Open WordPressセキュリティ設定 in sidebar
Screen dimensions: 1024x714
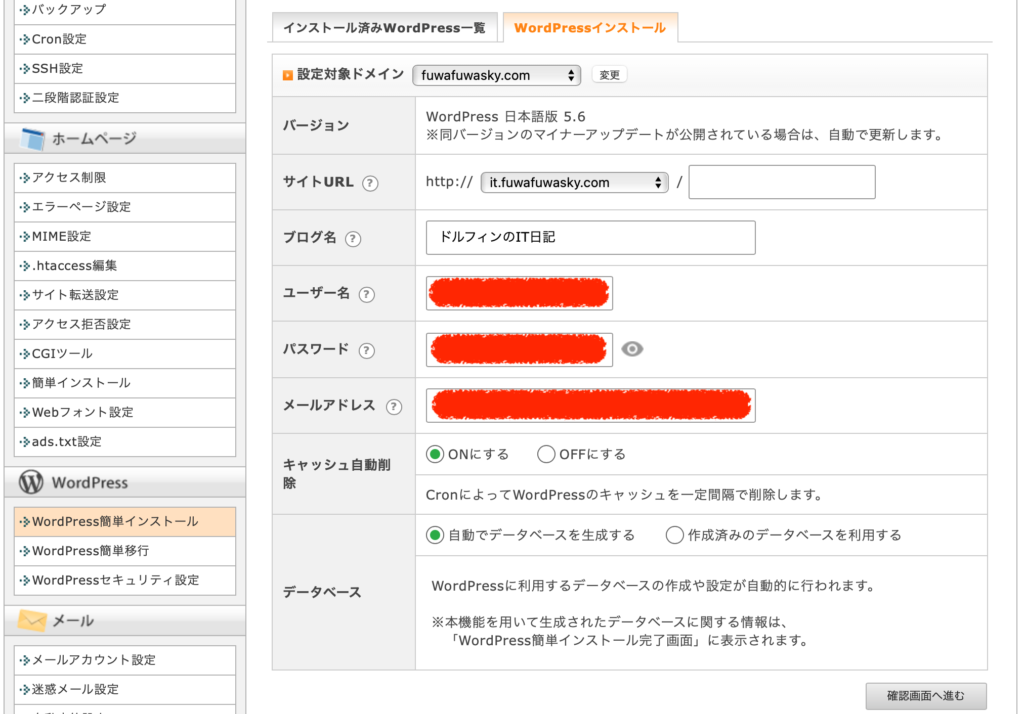(x=125, y=581)
